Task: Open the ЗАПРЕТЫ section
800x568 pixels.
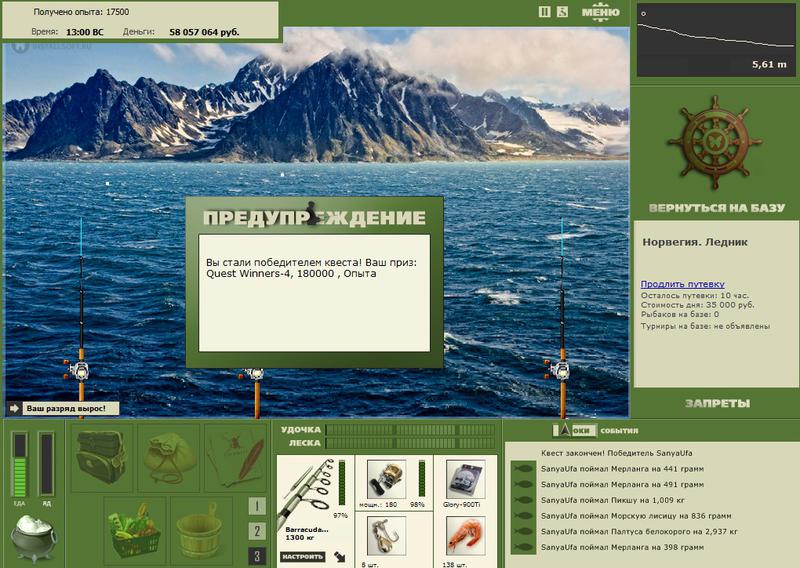Action: point(717,404)
